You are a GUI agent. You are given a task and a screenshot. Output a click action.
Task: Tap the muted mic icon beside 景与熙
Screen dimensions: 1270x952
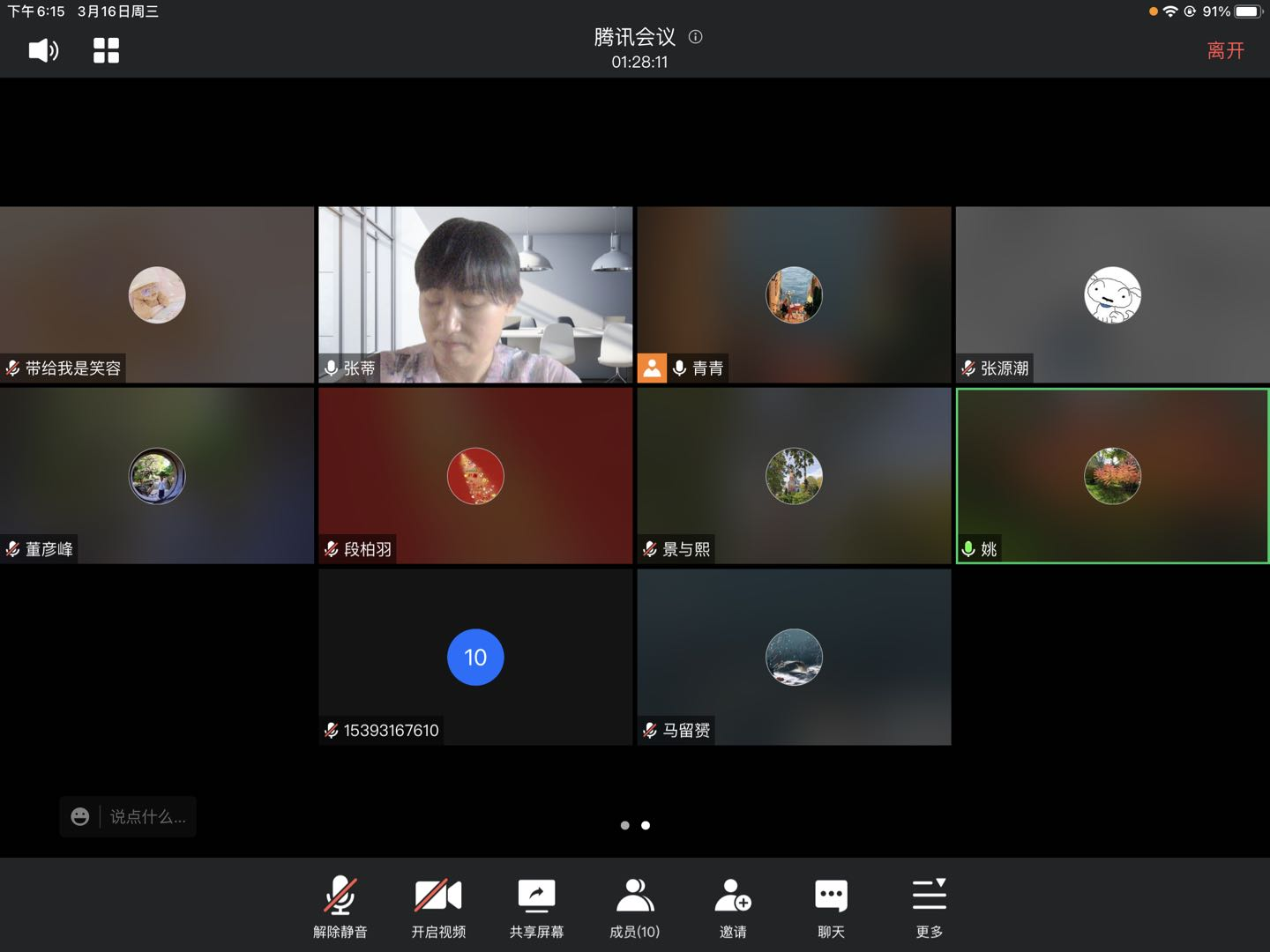tap(650, 549)
